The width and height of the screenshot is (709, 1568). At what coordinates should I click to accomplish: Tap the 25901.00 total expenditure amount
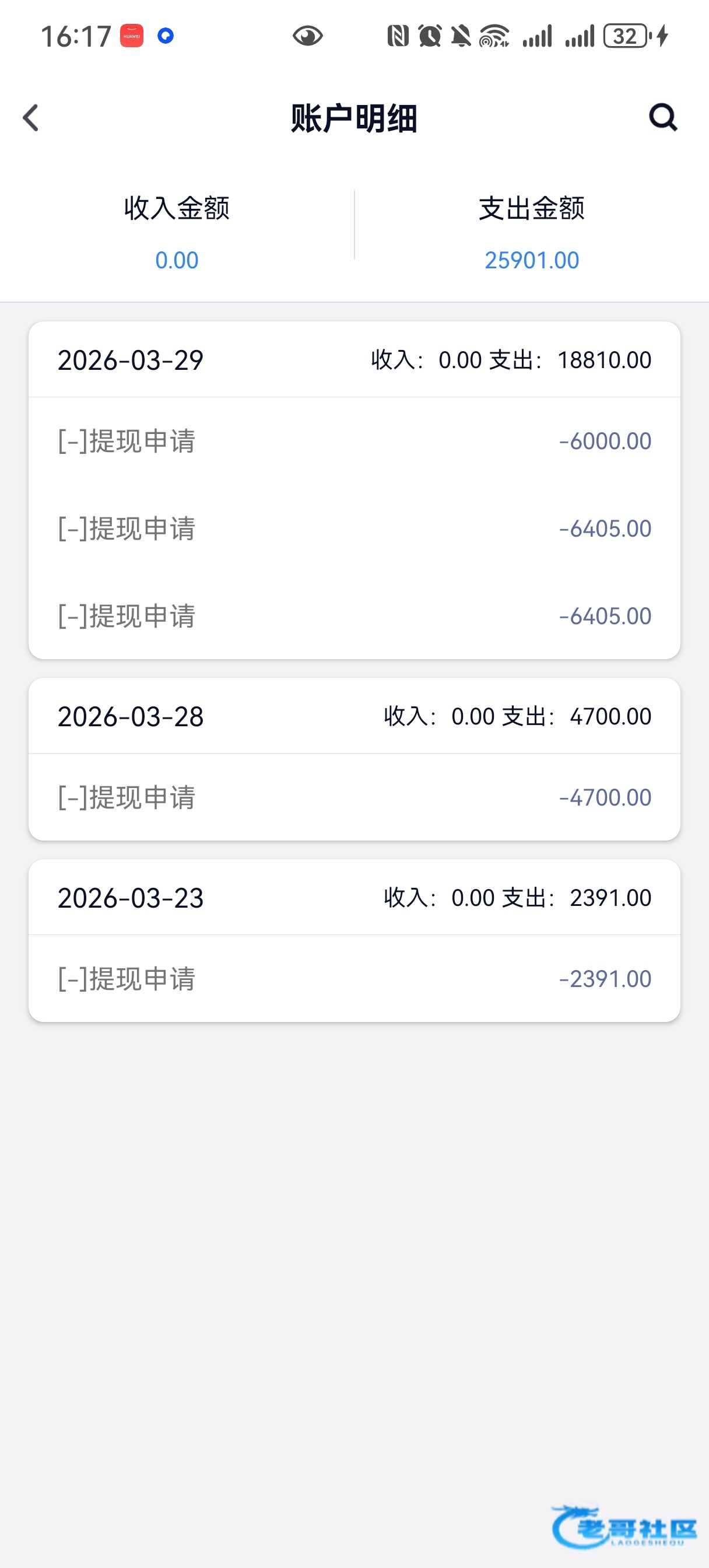coord(532,261)
